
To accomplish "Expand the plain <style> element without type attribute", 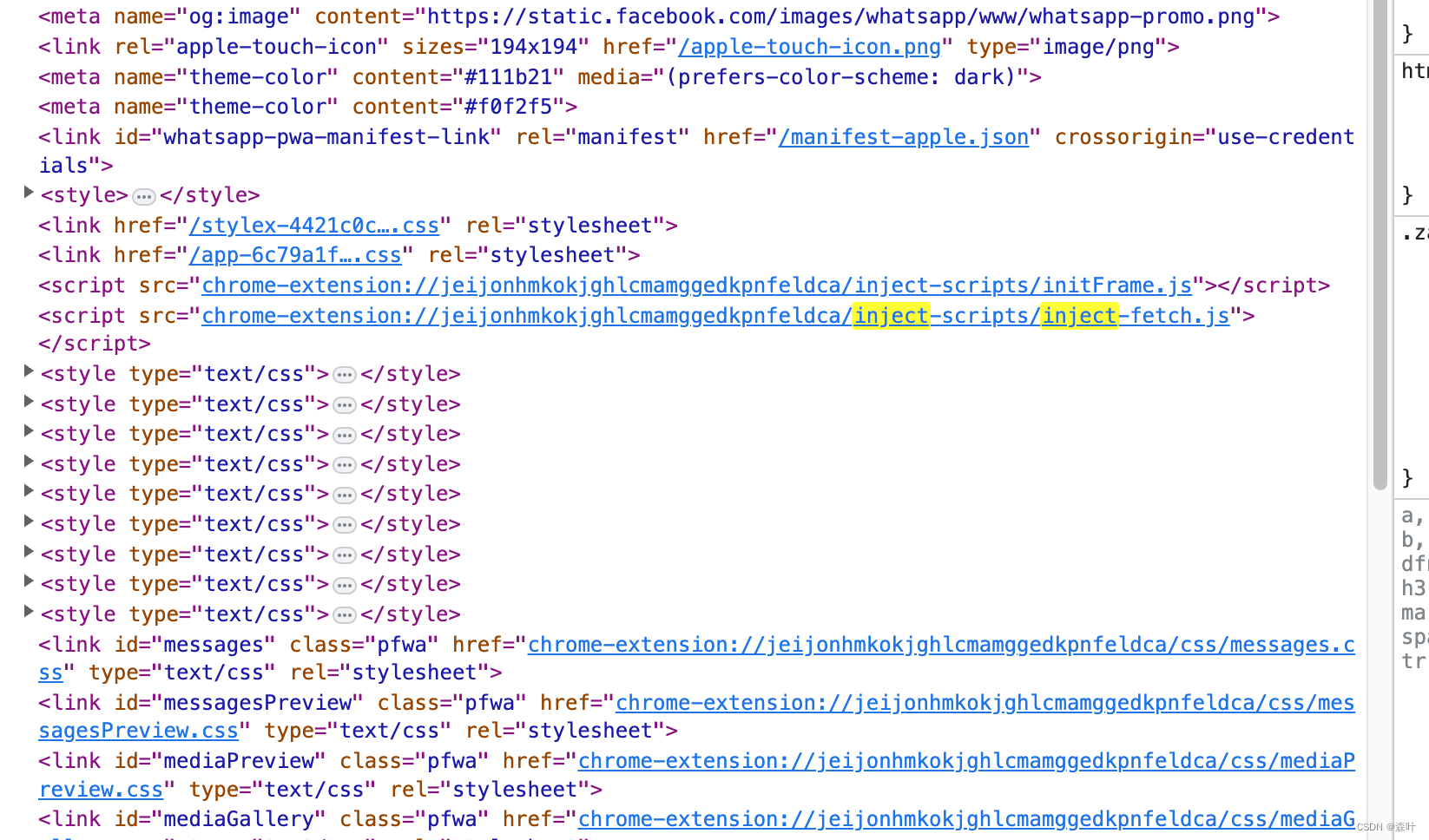I will coord(29,193).
